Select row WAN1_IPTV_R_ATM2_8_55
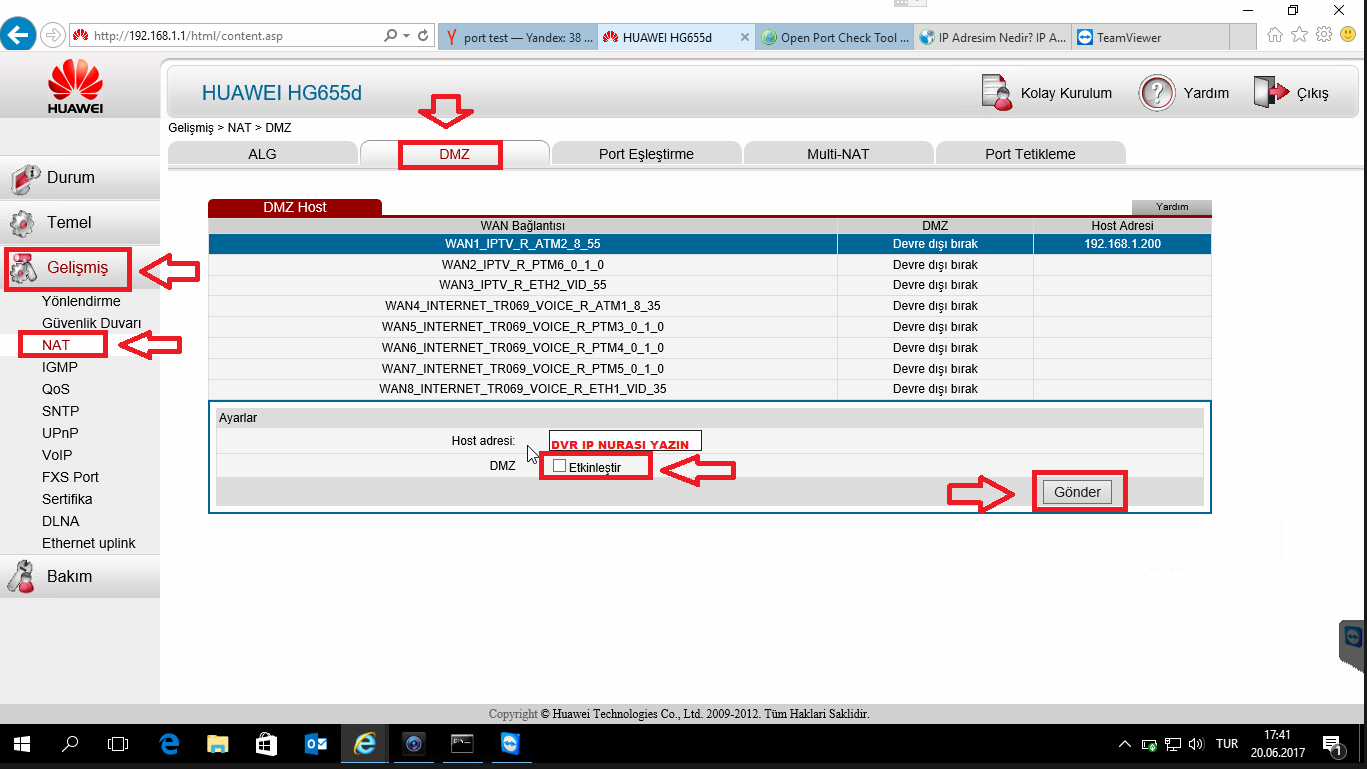 [x=710, y=244]
